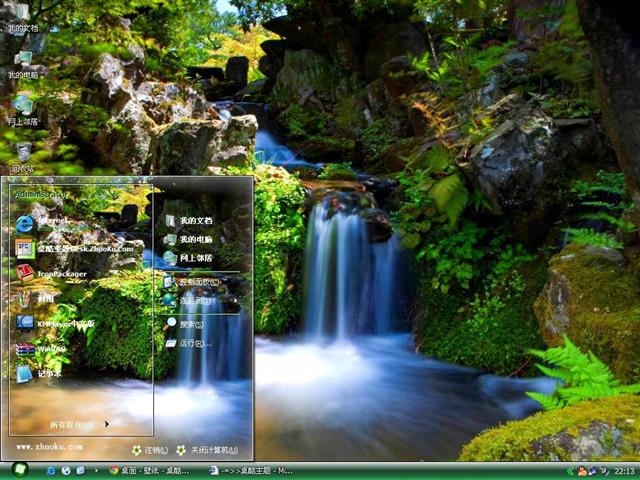
Task: Switch to the 桌酷主题 taskbar window
Action: coord(250,470)
